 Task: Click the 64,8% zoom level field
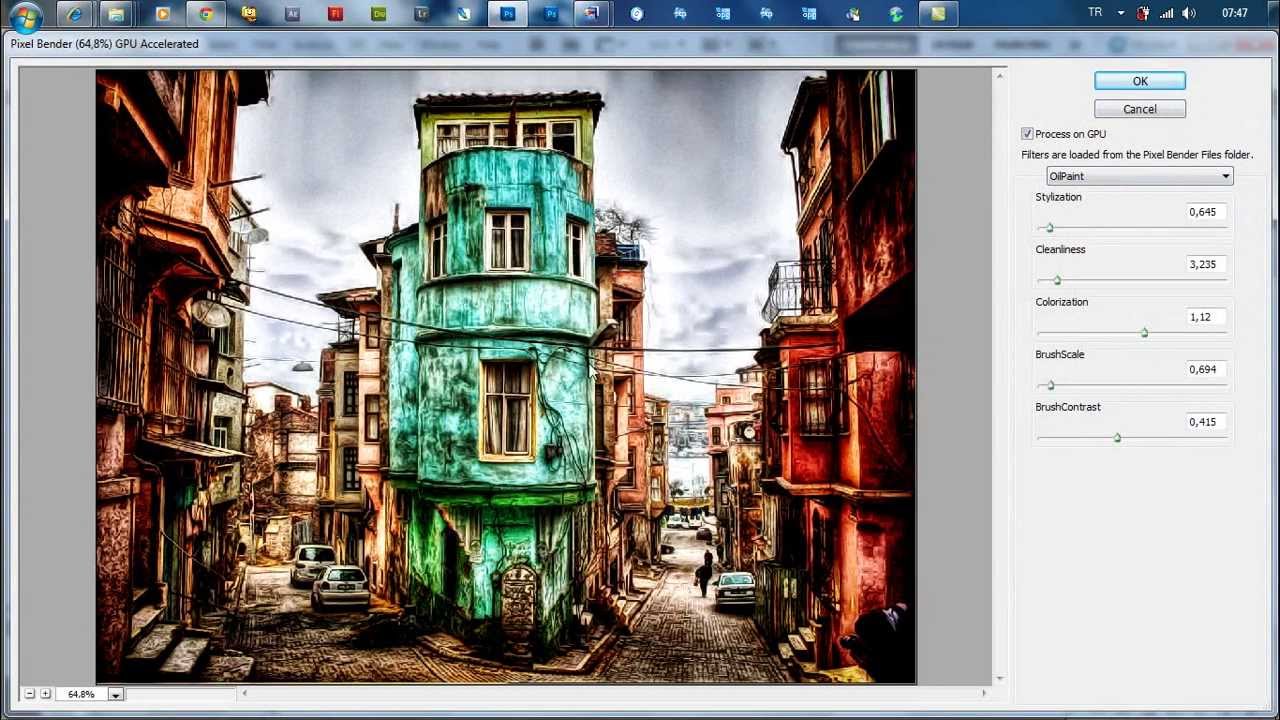tap(81, 694)
